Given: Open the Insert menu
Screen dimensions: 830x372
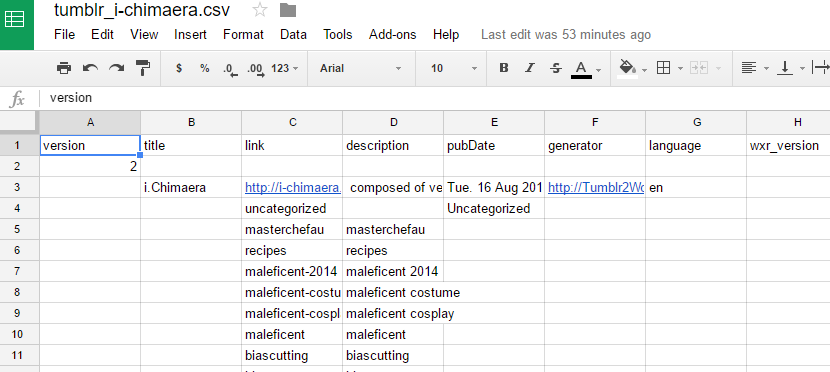Looking at the screenshot, I should [191, 35].
